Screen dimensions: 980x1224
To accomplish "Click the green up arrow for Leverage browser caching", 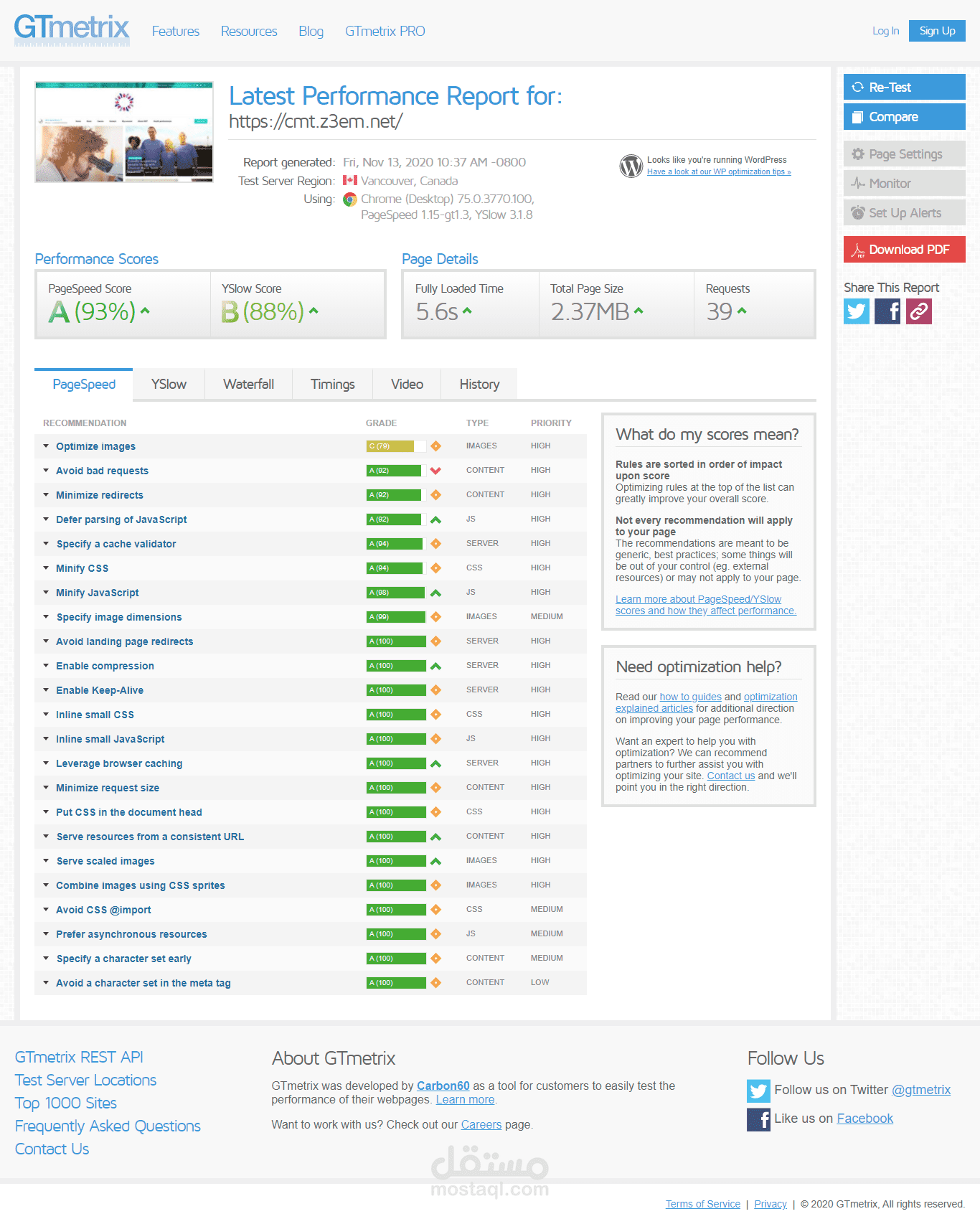I will 435,763.
